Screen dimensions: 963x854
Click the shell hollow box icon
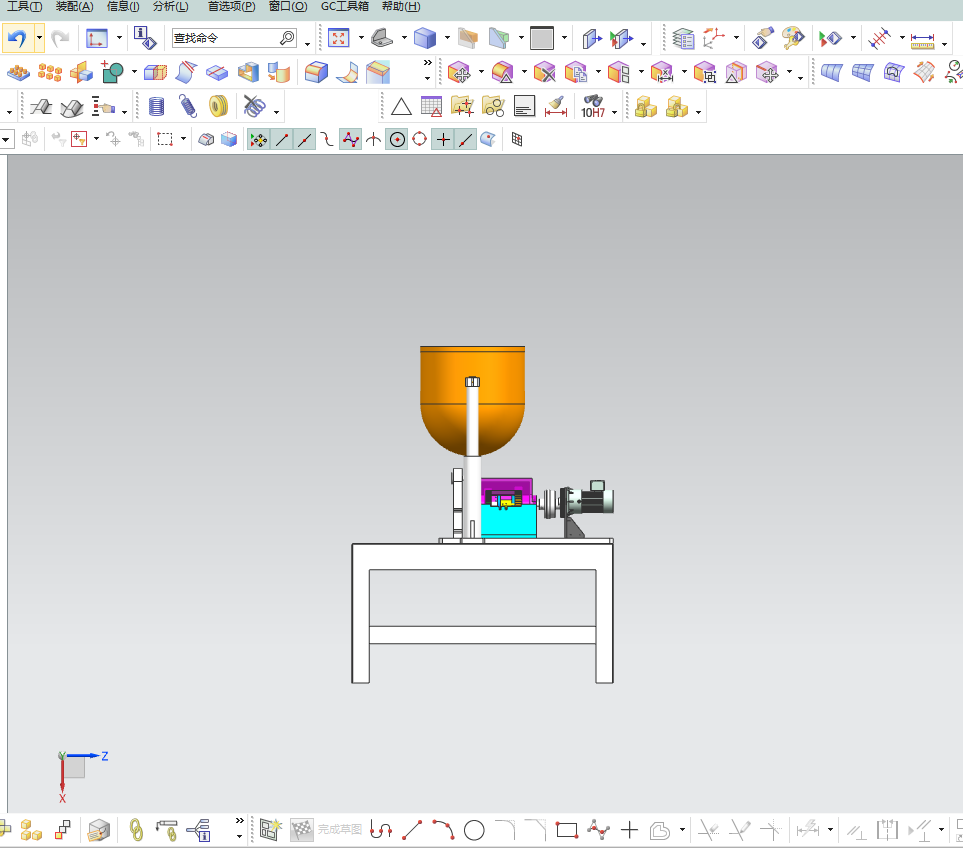tap(248, 72)
